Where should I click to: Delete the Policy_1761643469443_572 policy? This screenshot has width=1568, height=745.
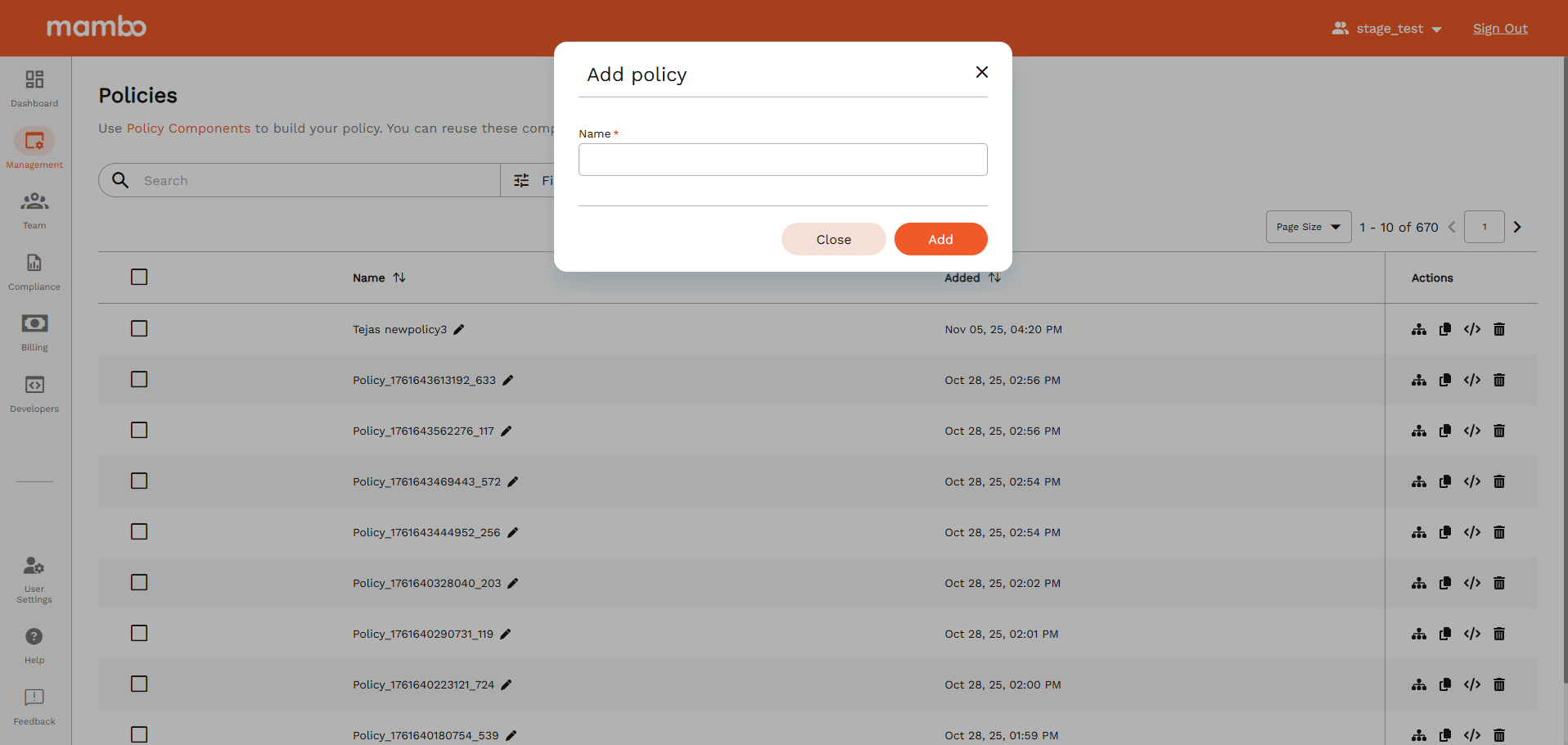(1499, 481)
